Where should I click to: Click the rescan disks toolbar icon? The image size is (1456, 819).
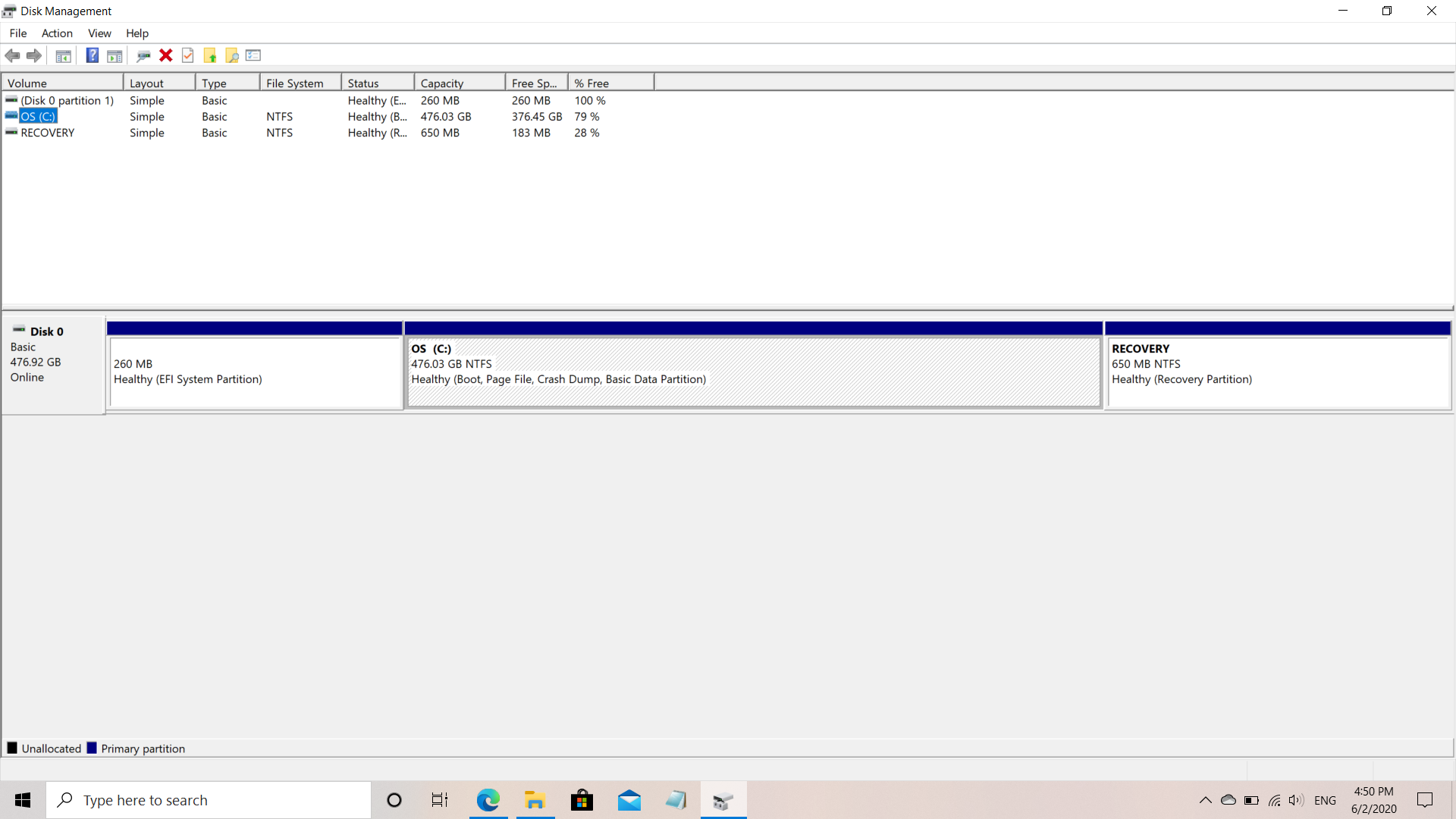(143, 55)
